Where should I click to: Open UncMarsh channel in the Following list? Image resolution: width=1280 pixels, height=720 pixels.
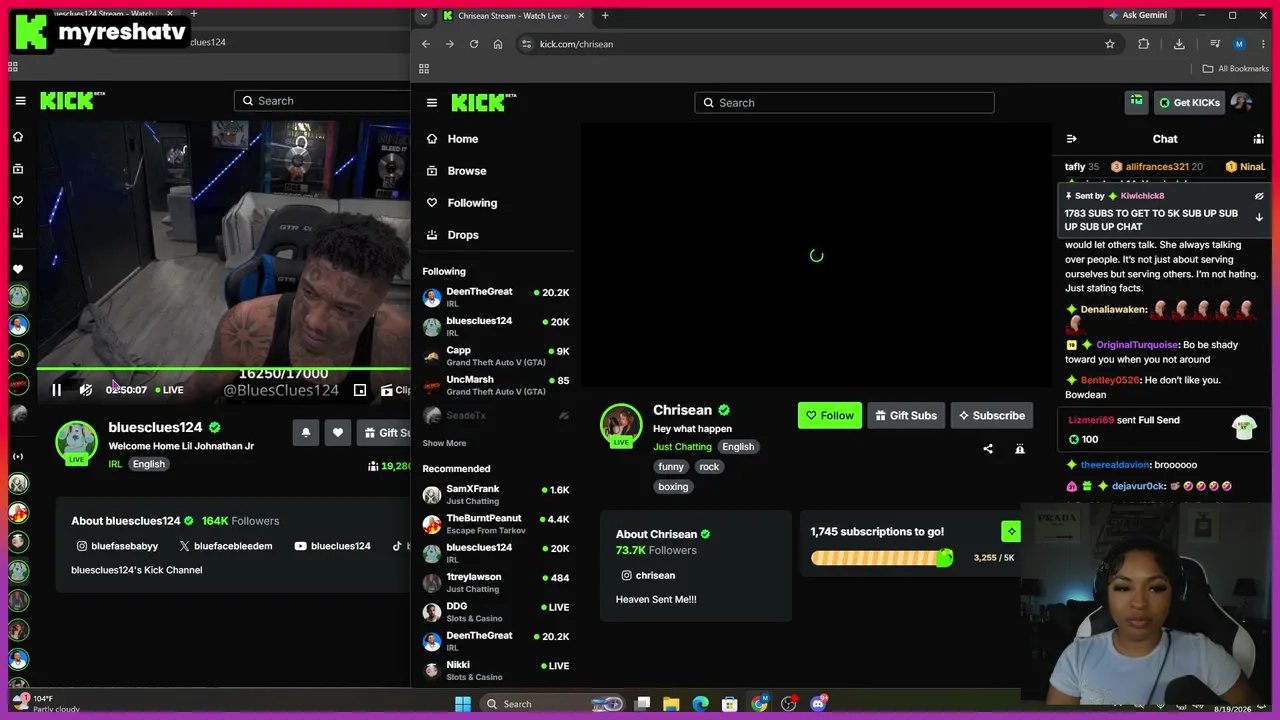(x=496, y=385)
